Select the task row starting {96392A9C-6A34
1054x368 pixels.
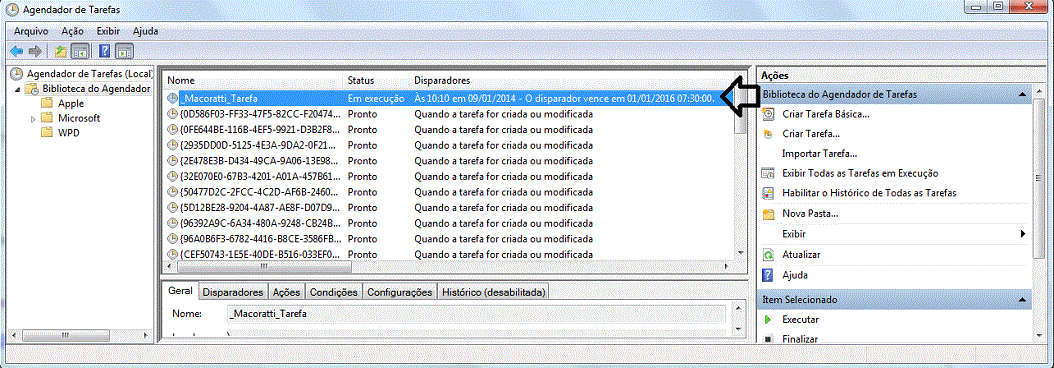449,222
